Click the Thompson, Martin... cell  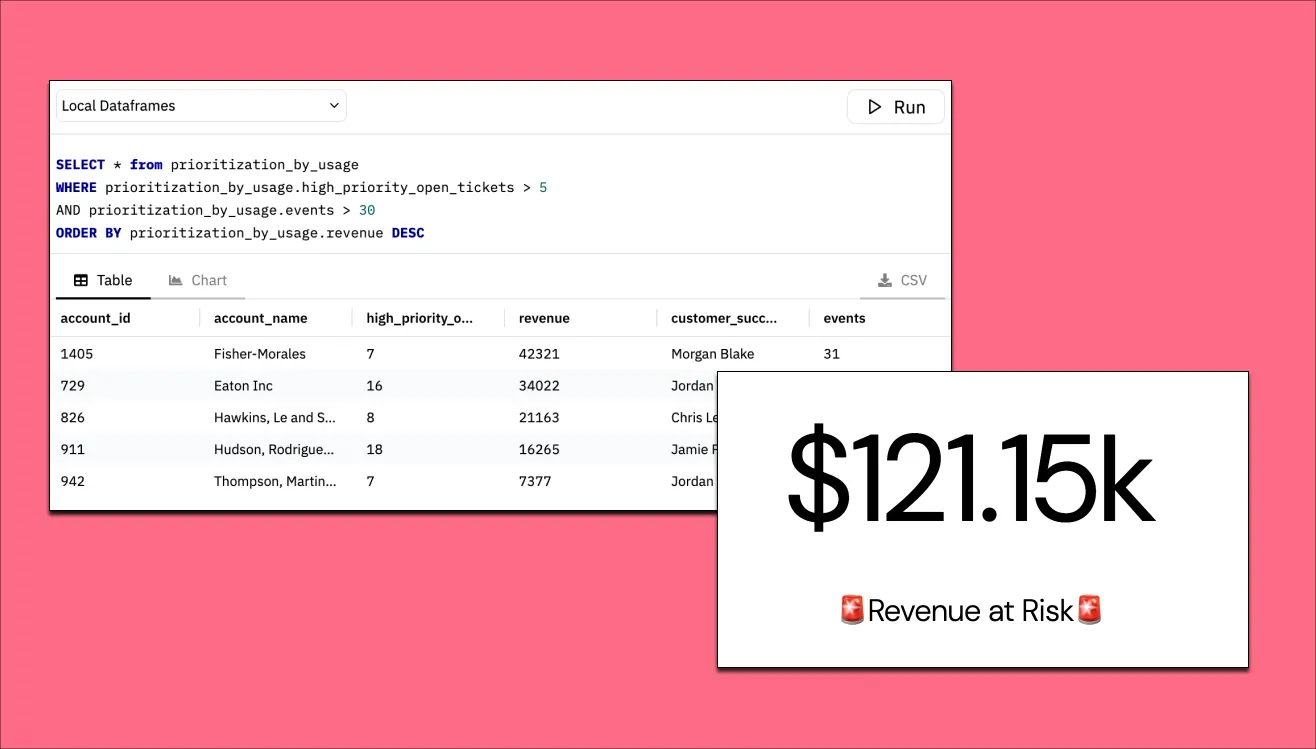(275, 482)
